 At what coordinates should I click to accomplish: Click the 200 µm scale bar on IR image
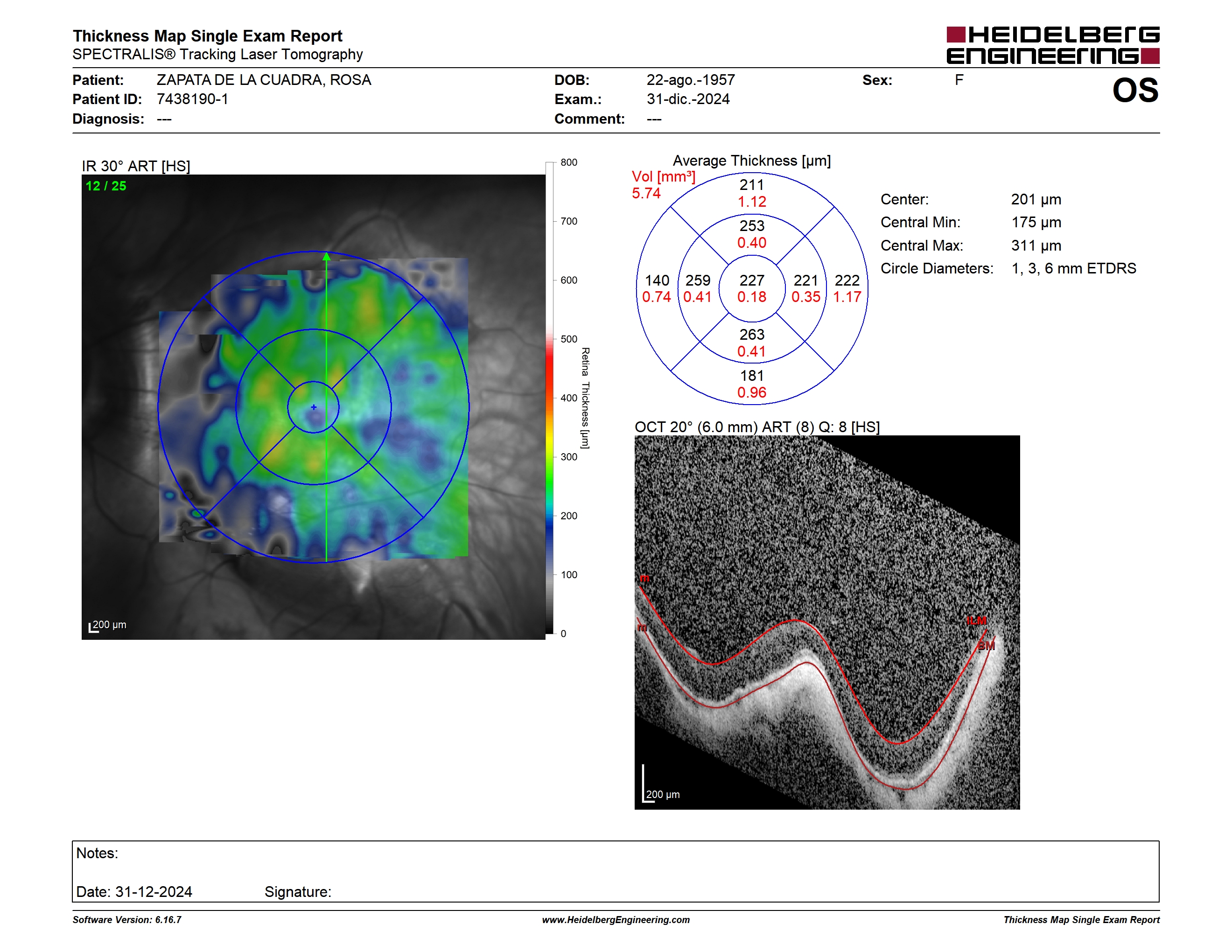[x=108, y=625]
